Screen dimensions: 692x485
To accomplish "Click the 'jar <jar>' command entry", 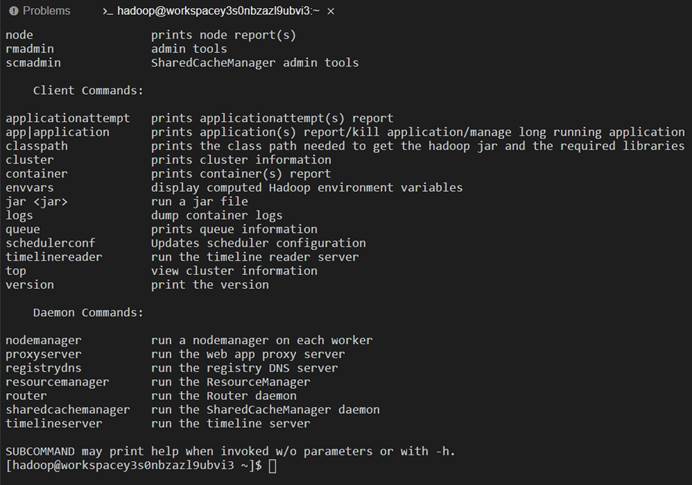I will 37,202.
